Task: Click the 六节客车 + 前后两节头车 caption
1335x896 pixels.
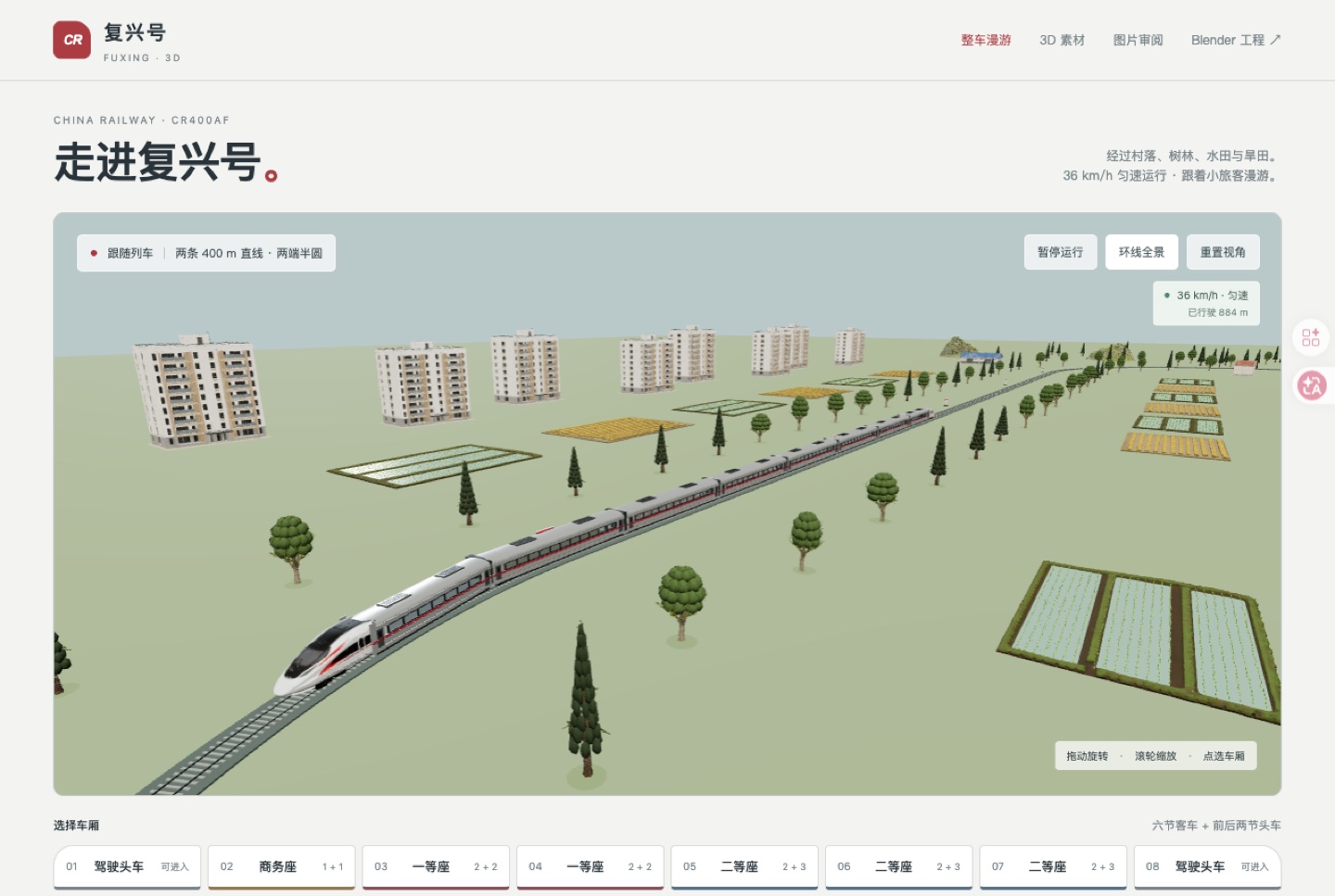Action: tap(1216, 826)
